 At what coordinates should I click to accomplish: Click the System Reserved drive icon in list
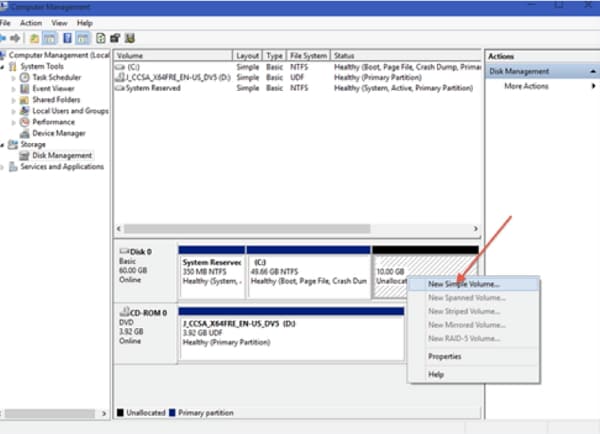(120, 88)
